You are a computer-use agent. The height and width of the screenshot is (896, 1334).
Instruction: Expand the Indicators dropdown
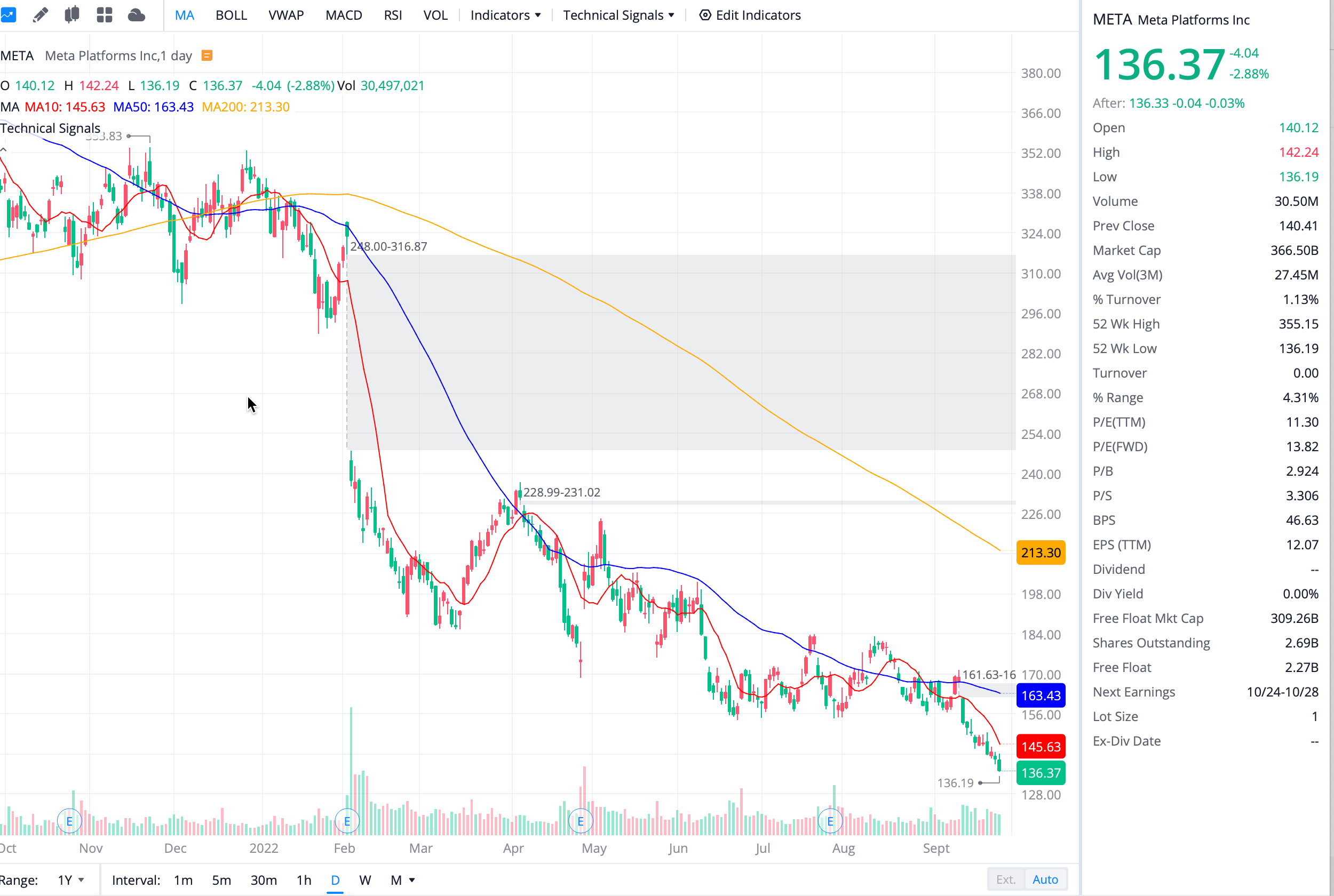pos(505,15)
